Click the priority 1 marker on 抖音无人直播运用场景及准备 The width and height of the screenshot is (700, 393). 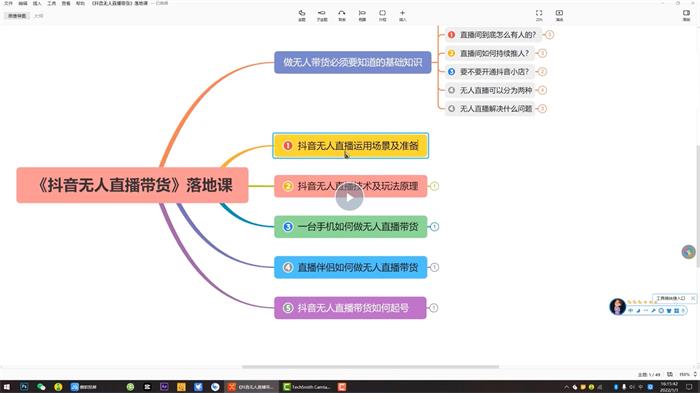(x=288, y=146)
